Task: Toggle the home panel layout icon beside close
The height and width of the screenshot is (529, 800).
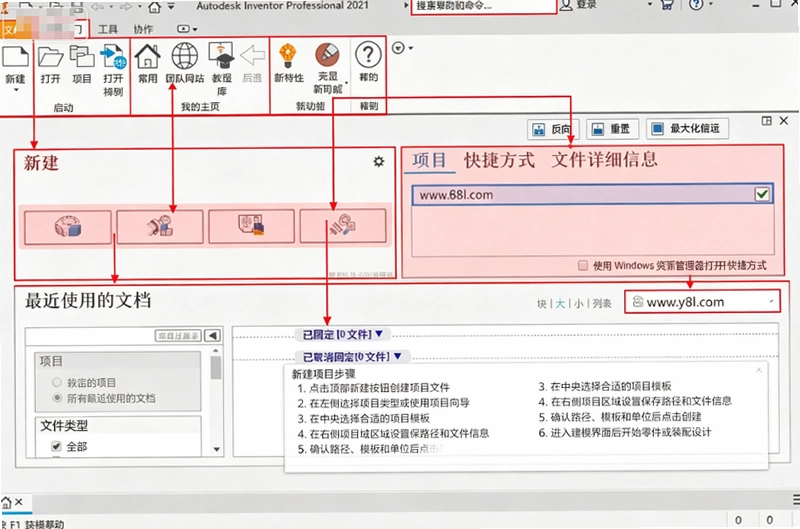Action: (766, 121)
